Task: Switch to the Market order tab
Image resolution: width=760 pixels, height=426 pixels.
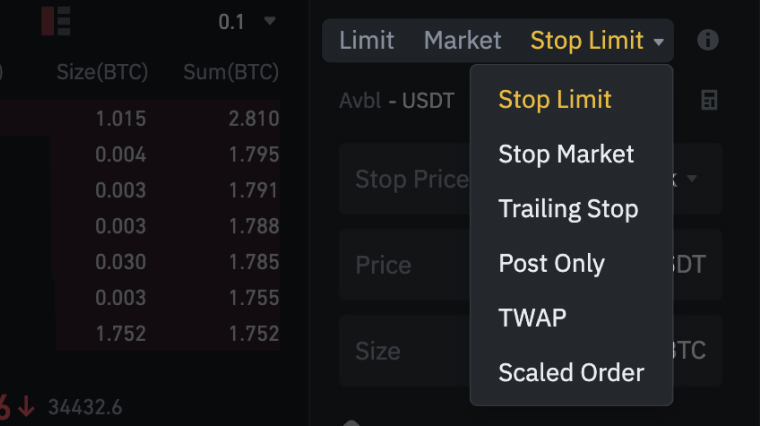Action: coord(462,41)
